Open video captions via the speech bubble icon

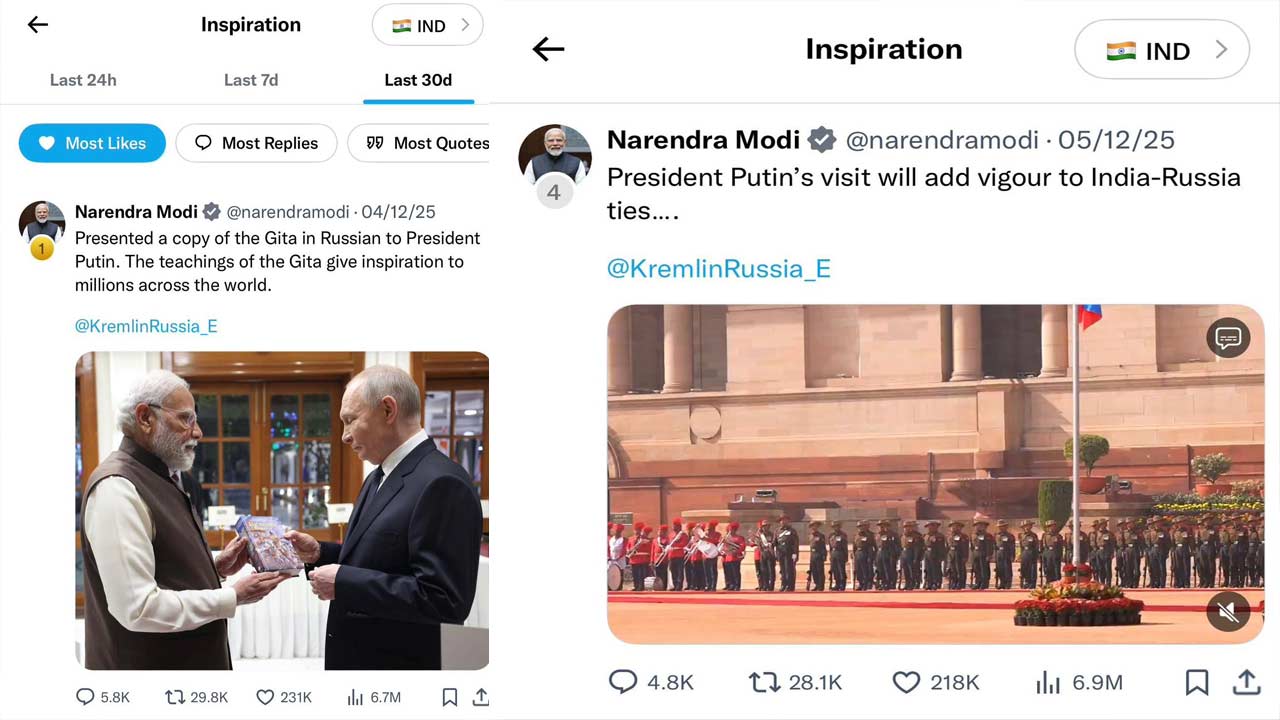[x=1228, y=338]
